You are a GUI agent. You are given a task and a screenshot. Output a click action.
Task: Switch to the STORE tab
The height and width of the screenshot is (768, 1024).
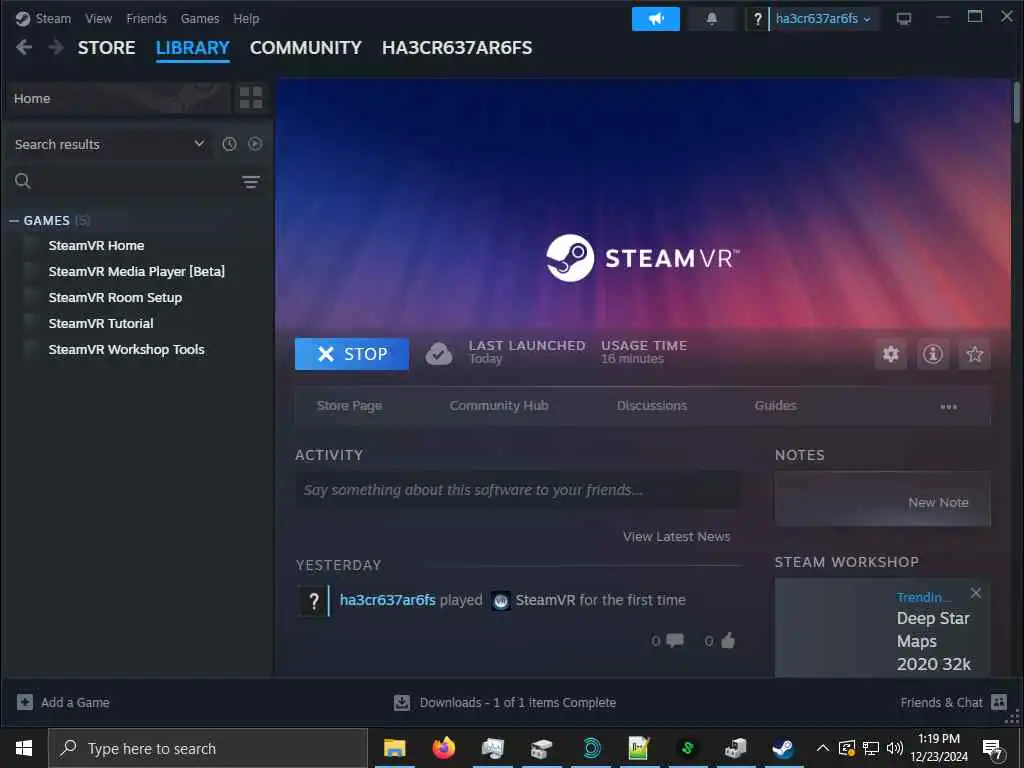(106, 48)
